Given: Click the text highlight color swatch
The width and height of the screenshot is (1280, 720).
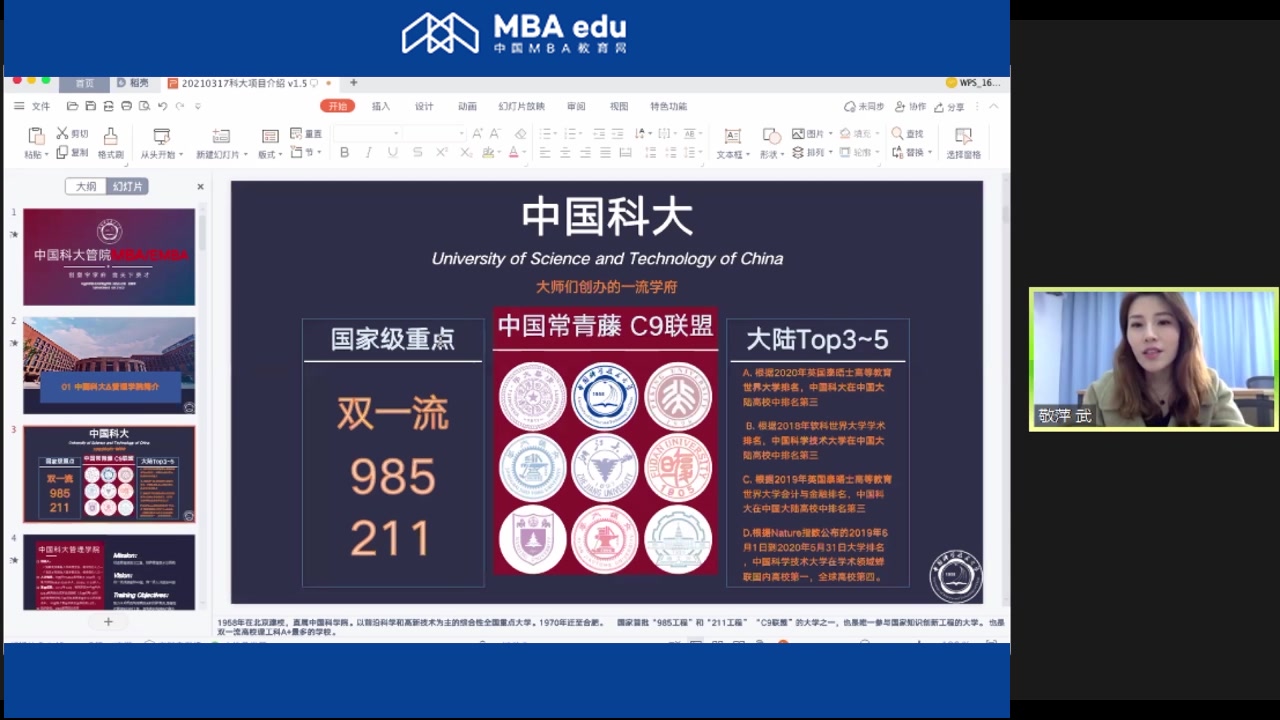Looking at the screenshot, I should (x=488, y=152).
